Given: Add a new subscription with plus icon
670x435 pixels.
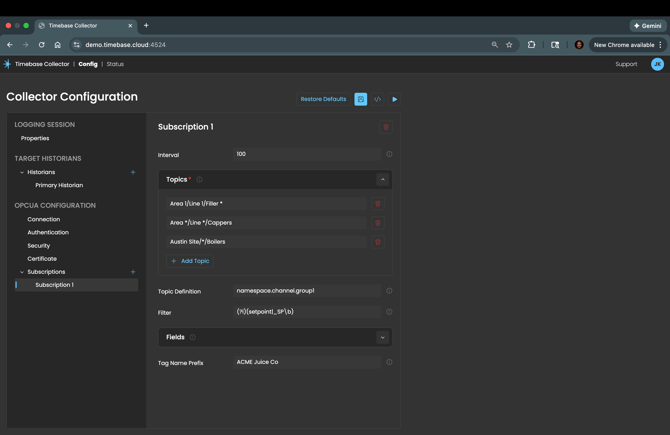Looking at the screenshot, I should (x=133, y=272).
